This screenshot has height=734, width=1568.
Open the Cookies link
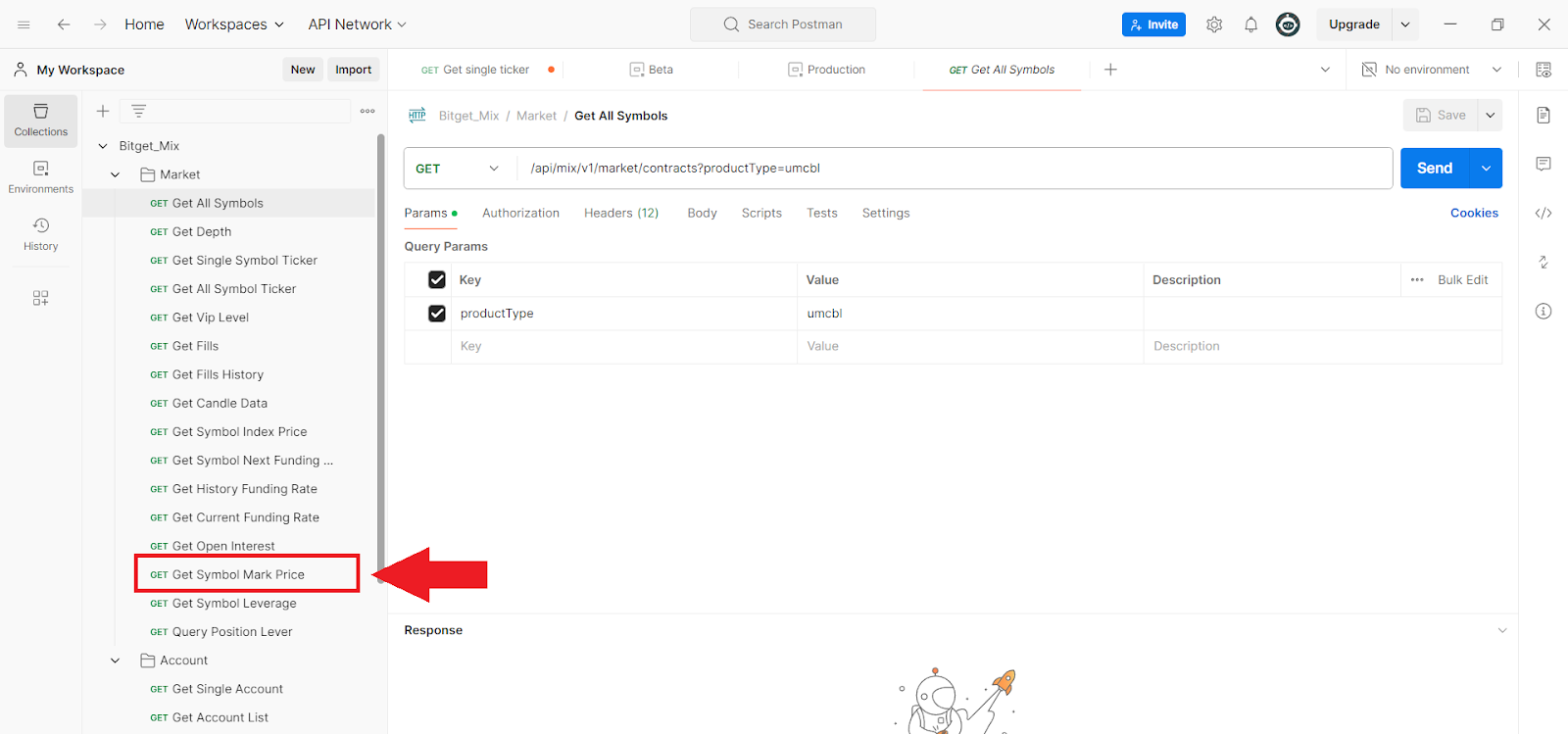[1474, 213]
